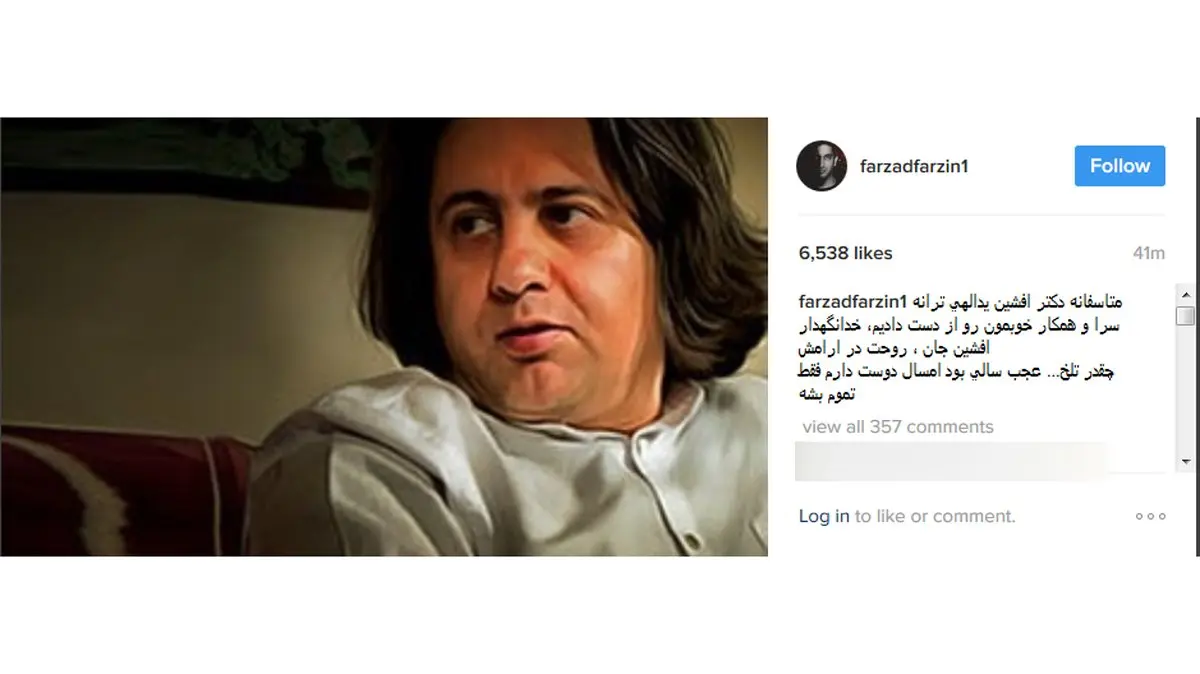
Task: Click the caption scrollbar thumb
Action: [x=1185, y=316]
